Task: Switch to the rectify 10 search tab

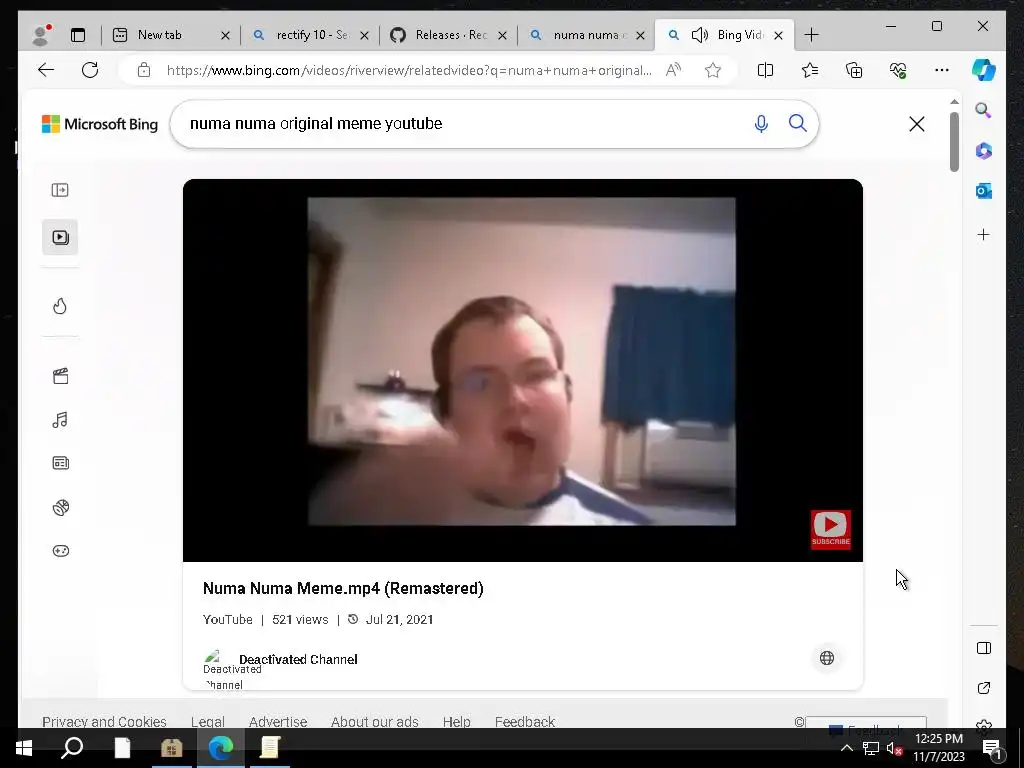Action: tap(312, 35)
